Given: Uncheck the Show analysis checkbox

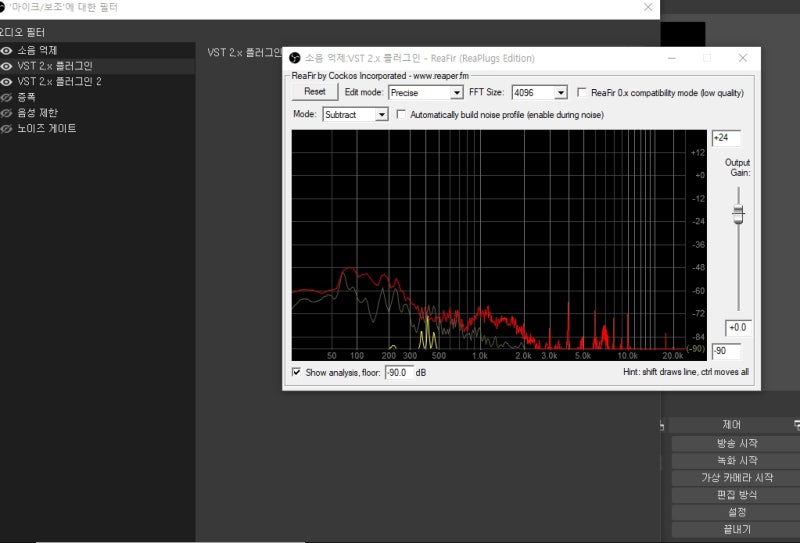Looking at the screenshot, I should coord(296,372).
